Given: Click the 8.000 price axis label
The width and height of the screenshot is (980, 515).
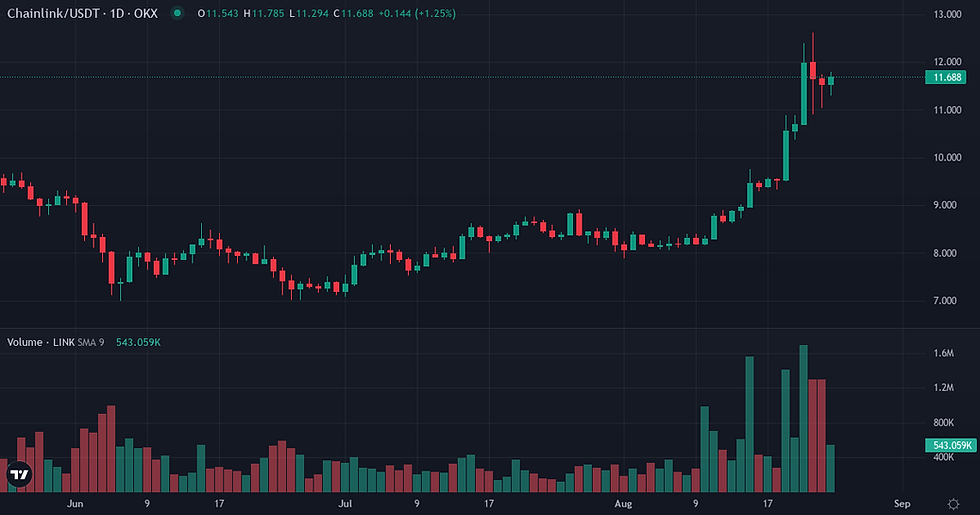Looking at the screenshot, I should 944,253.
